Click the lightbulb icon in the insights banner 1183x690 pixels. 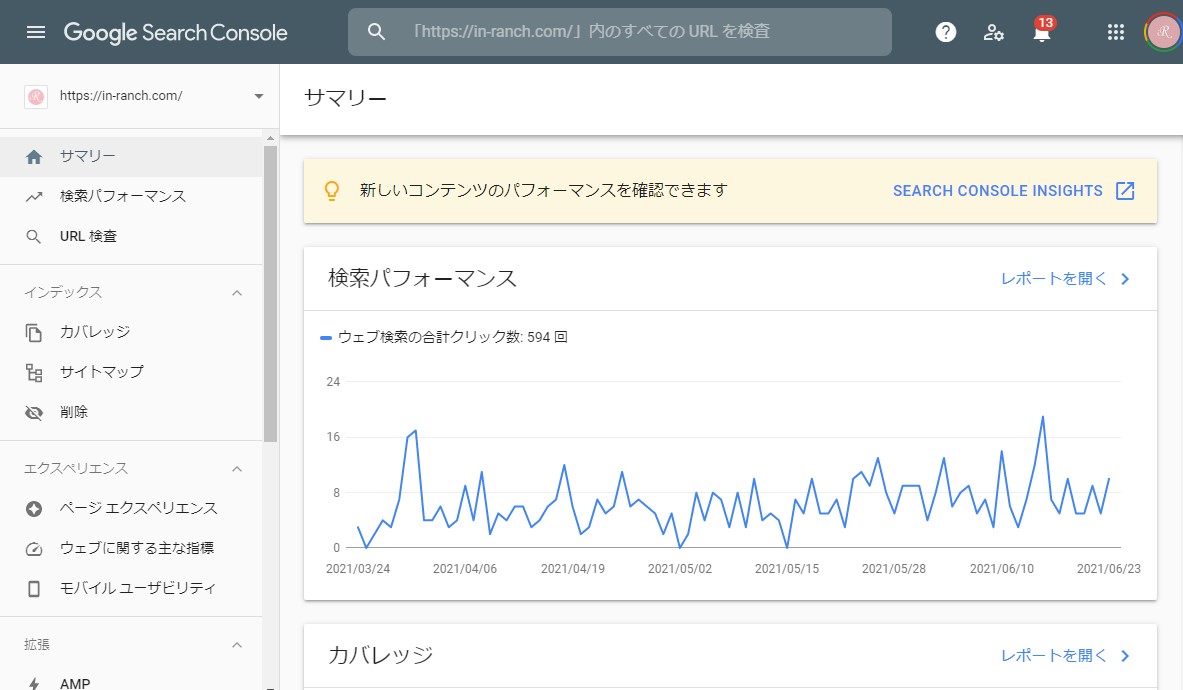(x=331, y=191)
